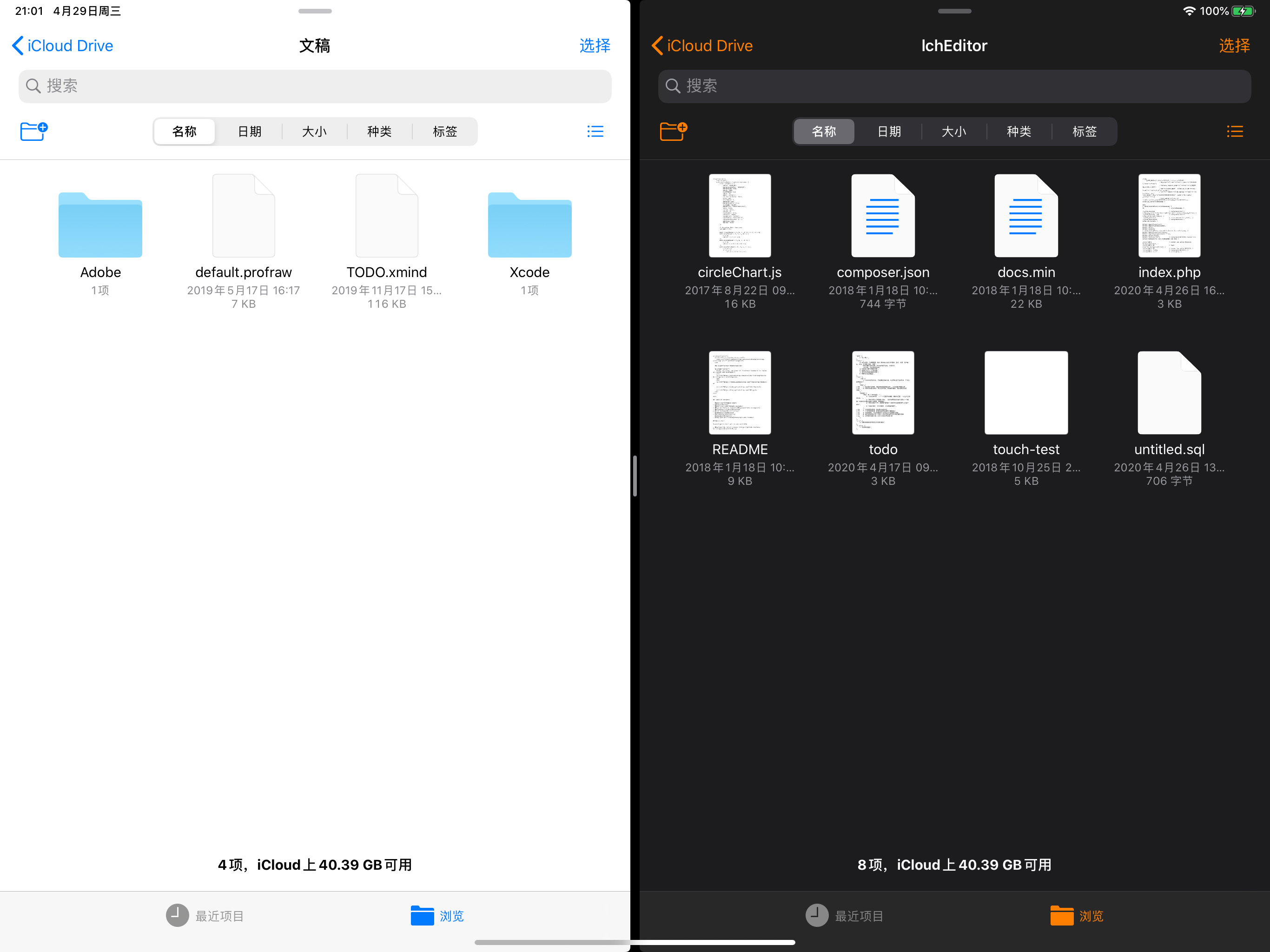Open the Xcode folder
The image size is (1270, 952).
(529, 225)
